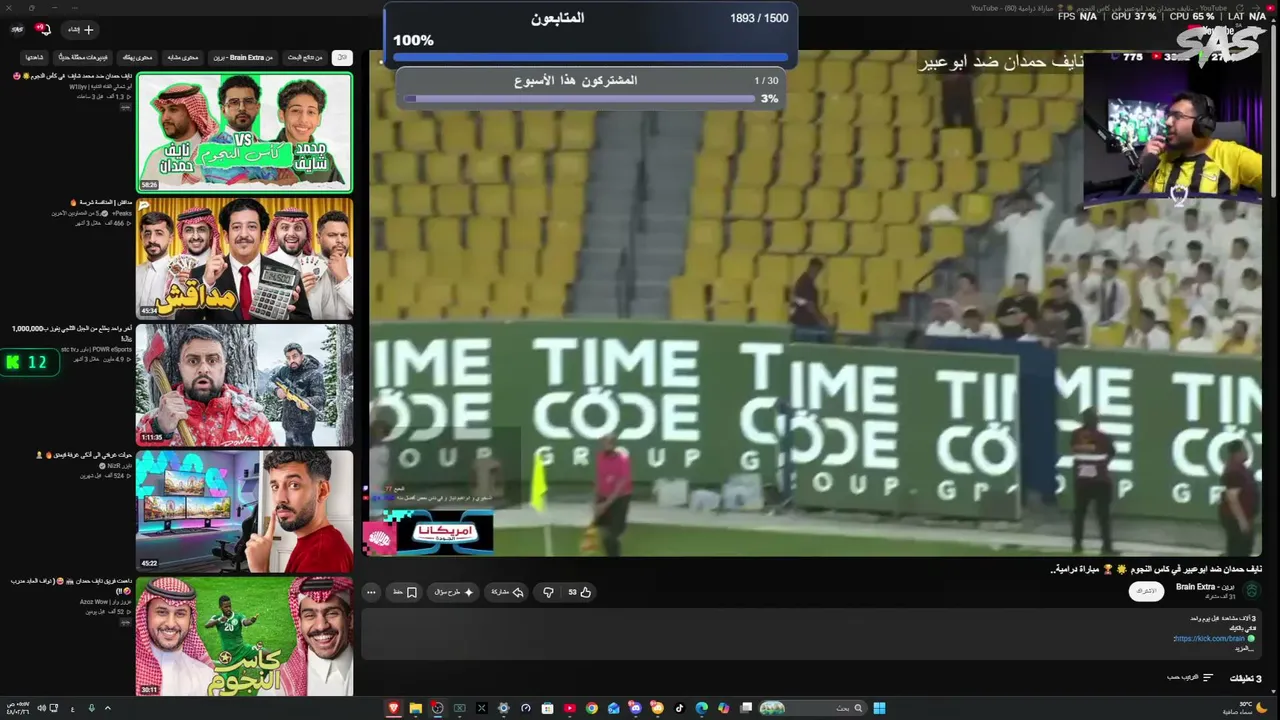
Task: Select the فيديوهات محمَّلة حديثًا chip
Action: coord(82,57)
